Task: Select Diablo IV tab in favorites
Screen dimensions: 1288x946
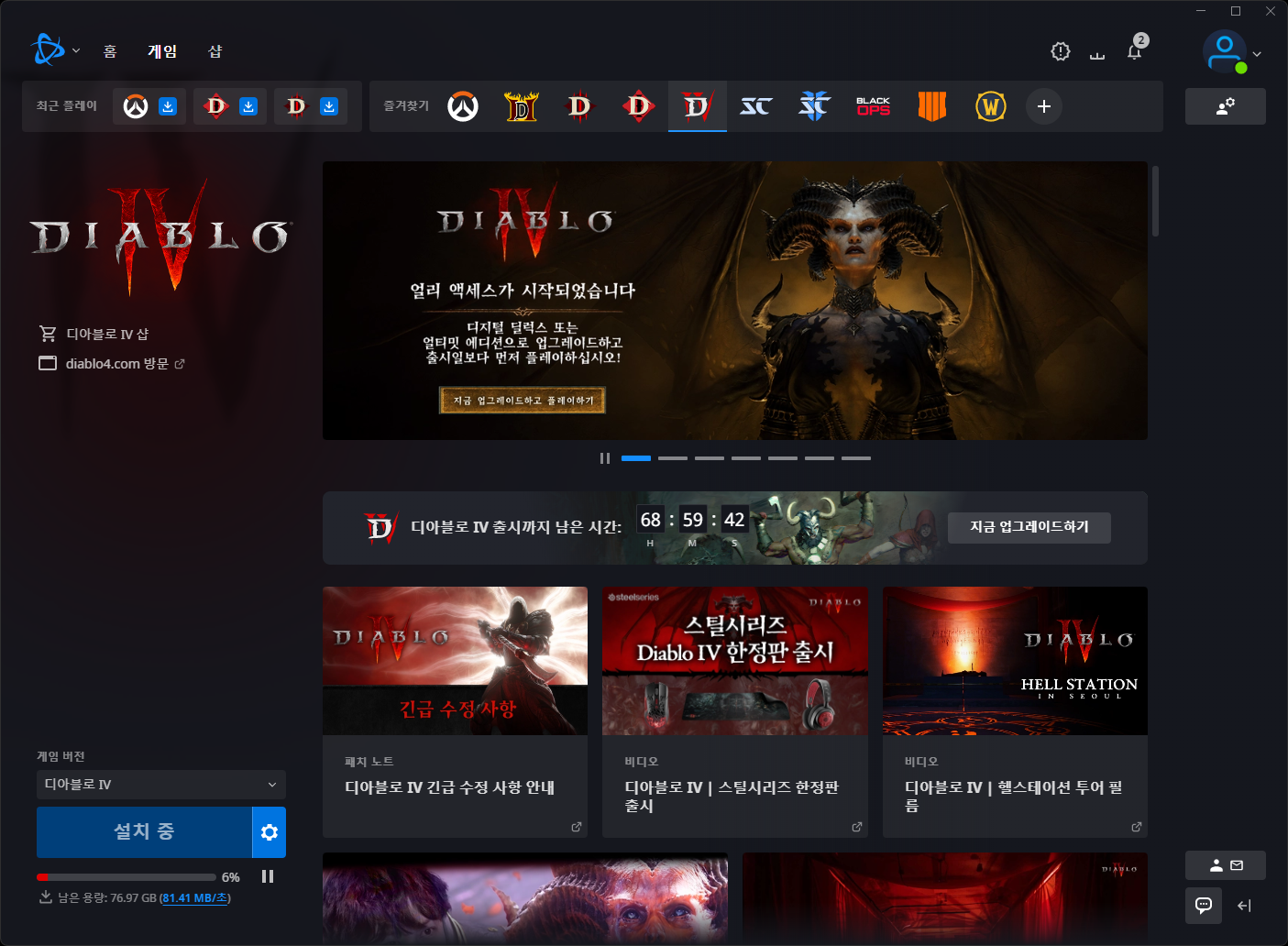Action: tap(698, 106)
